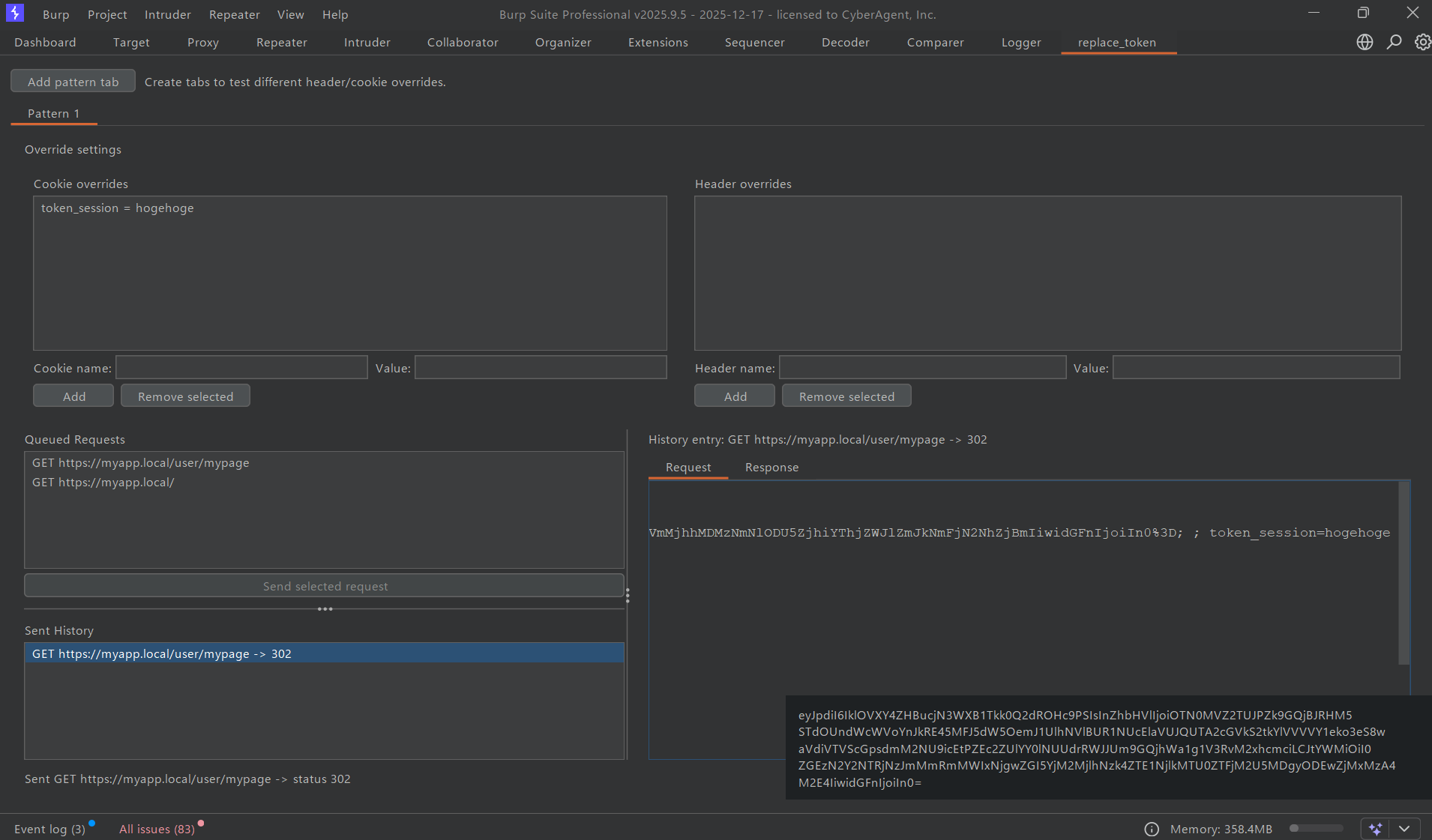This screenshot has height=840, width=1432.
Task: Select the token_session = hogehoge cookie override
Action: [x=349, y=208]
